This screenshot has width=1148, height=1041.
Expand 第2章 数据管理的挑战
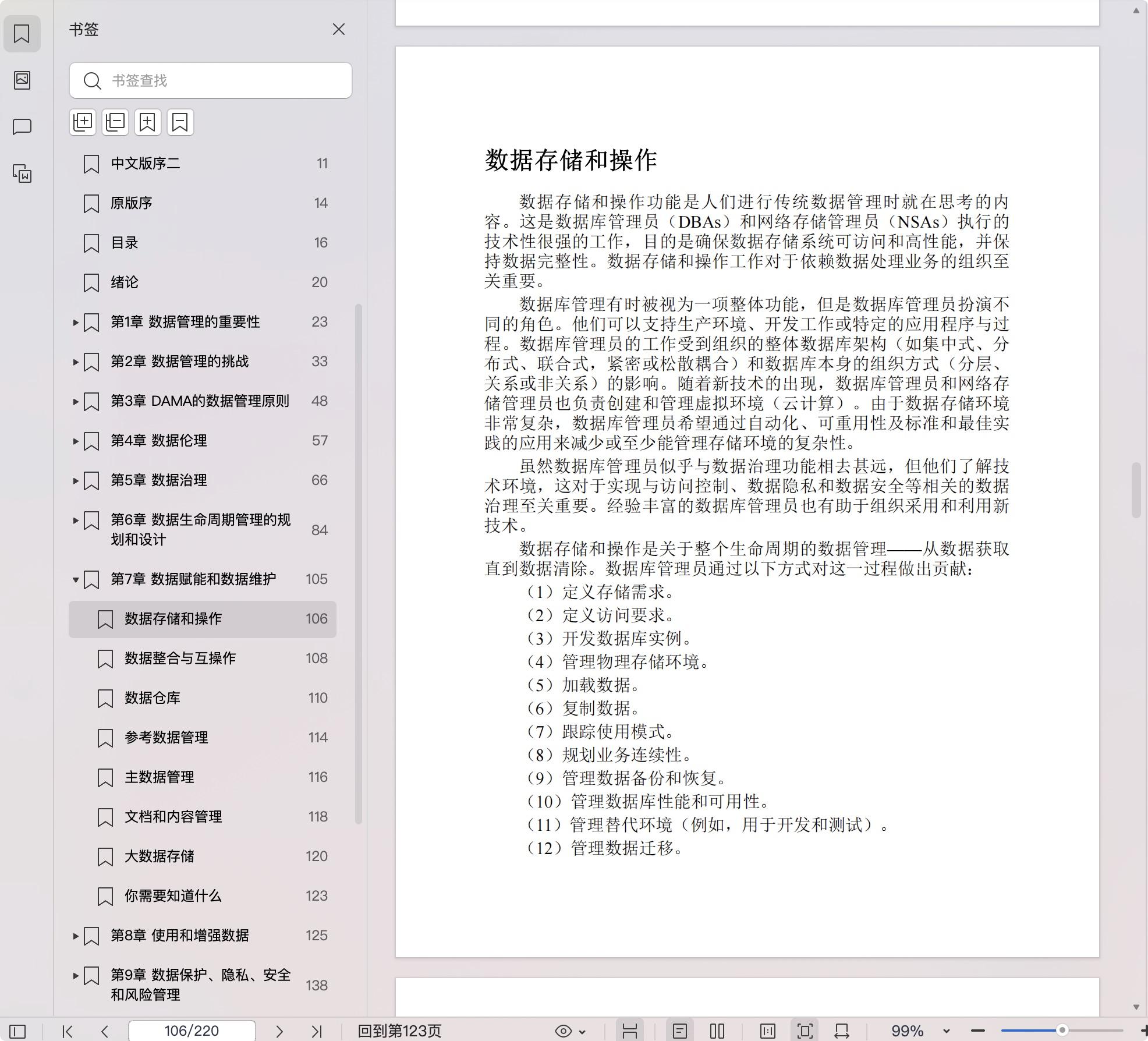(x=76, y=362)
